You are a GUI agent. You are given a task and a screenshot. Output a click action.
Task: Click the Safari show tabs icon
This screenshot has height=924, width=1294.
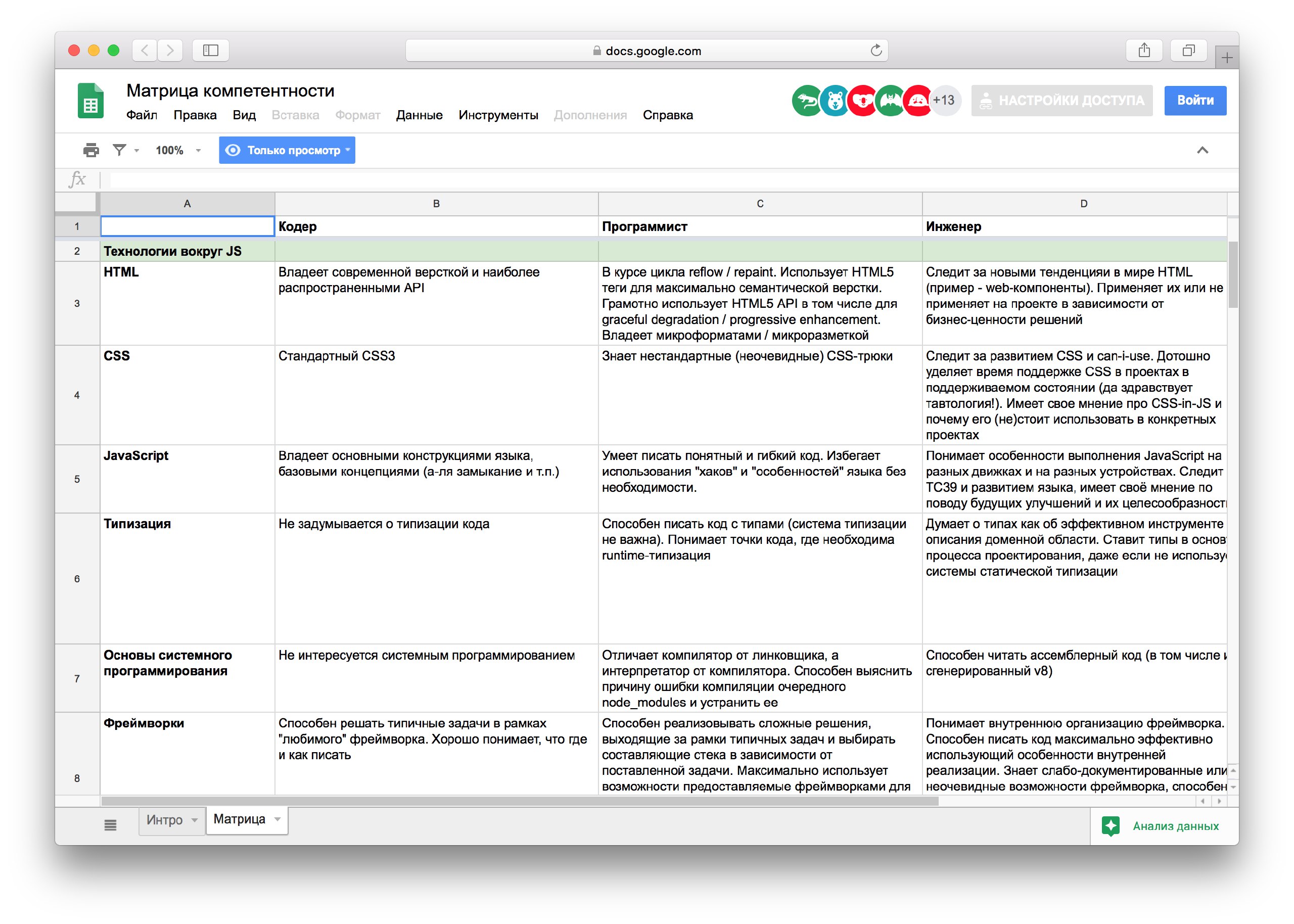click(x=1188, y=51)
